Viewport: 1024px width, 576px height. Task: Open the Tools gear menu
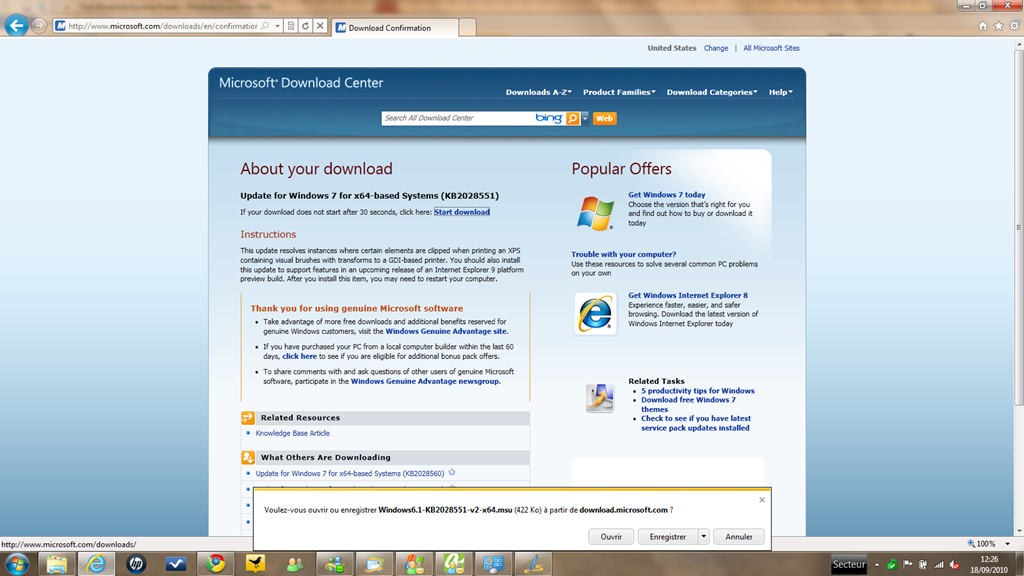(x=1014, y=26)
